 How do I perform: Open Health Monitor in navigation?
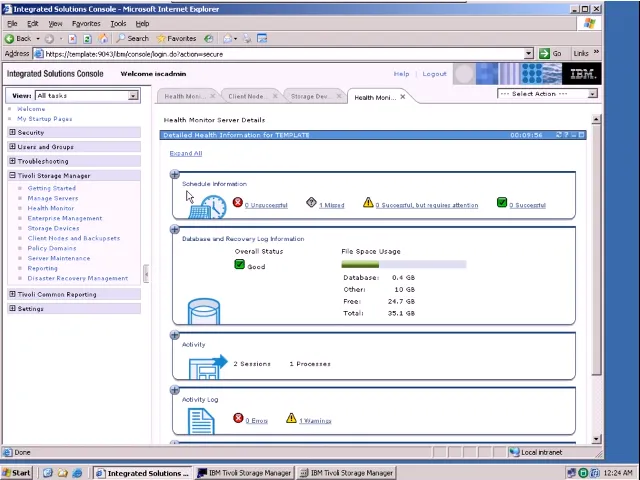51,208
